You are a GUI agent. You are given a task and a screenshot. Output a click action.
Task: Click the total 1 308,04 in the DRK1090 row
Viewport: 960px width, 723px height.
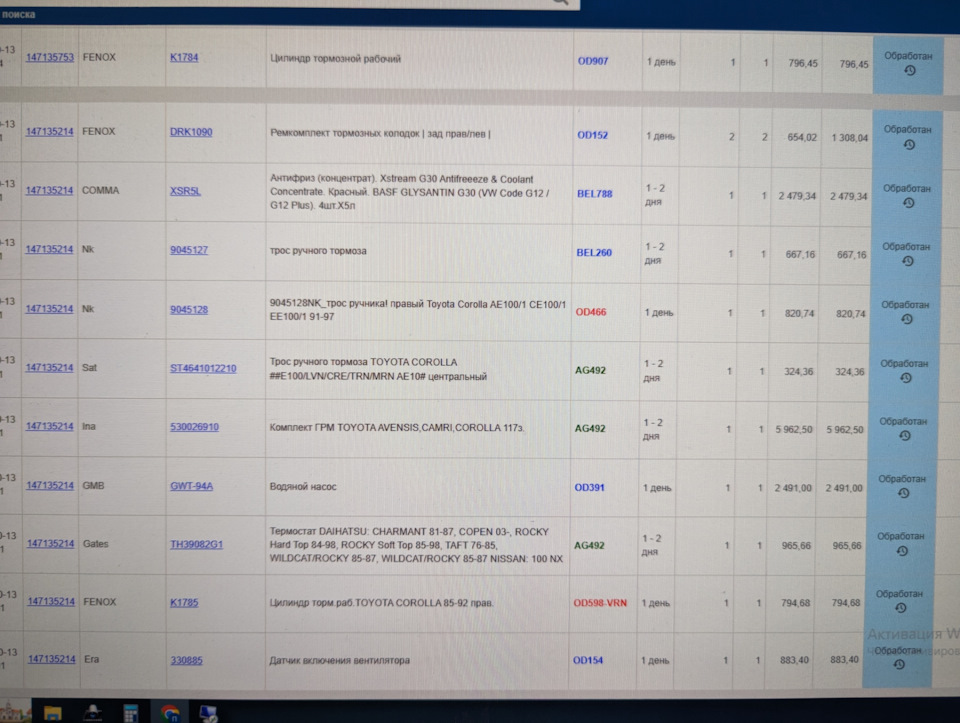coord(850,138)
